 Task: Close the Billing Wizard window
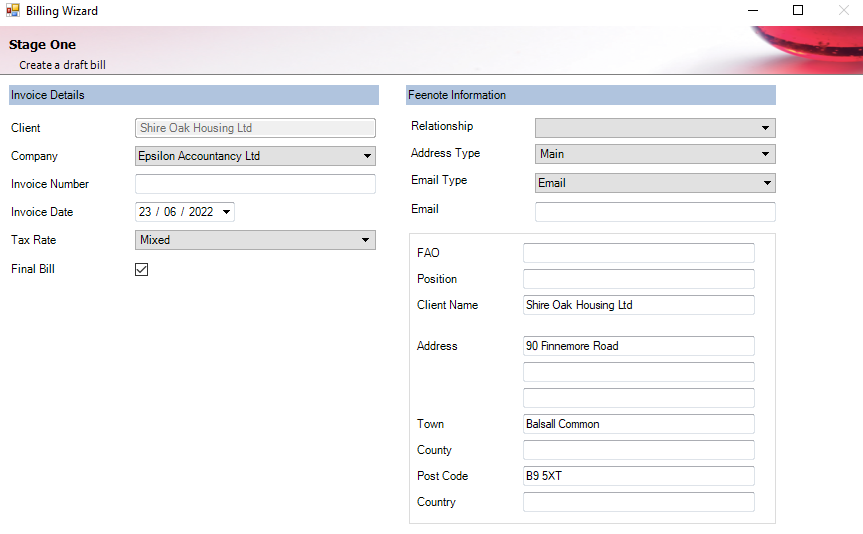(x=844, y=10)
